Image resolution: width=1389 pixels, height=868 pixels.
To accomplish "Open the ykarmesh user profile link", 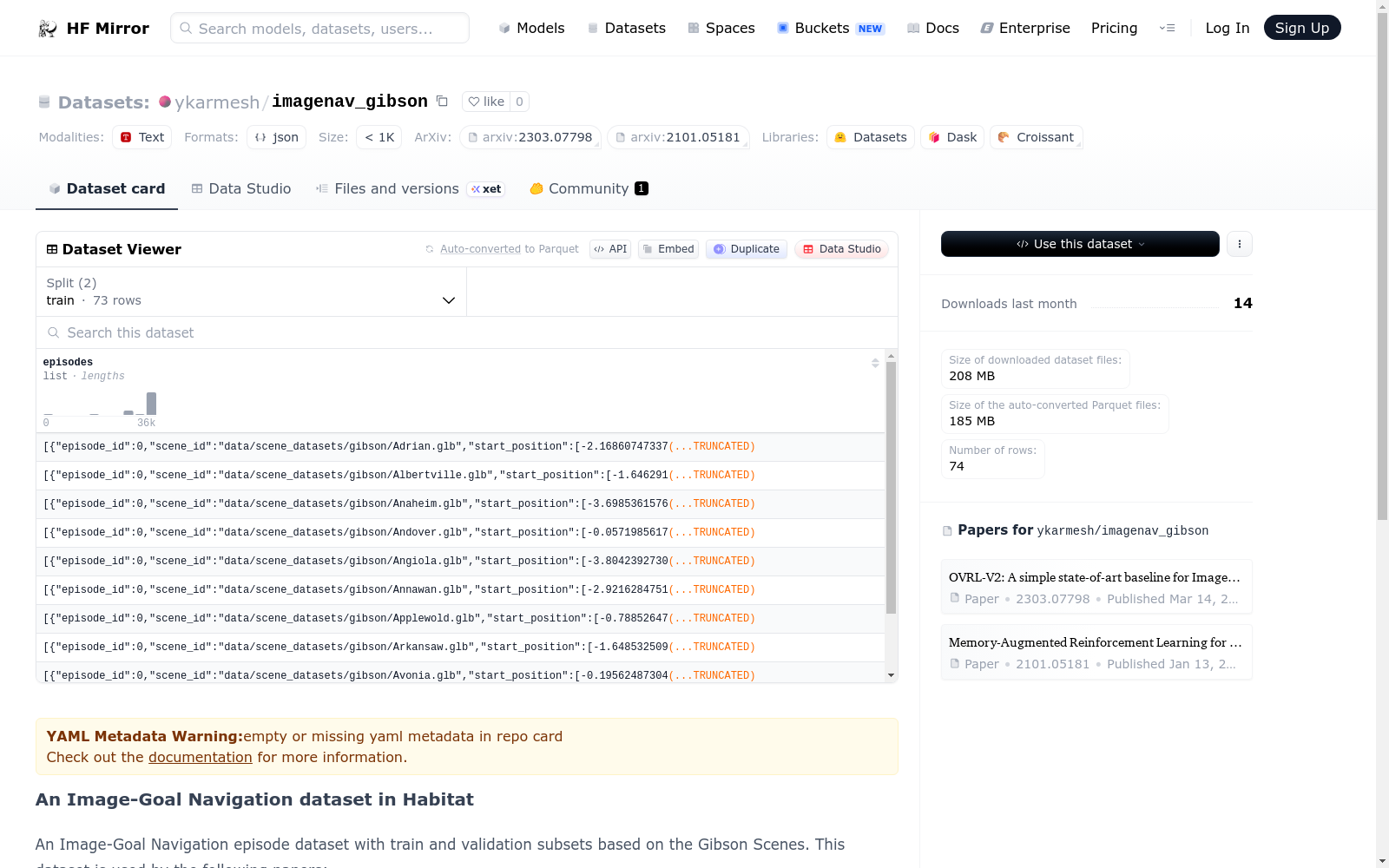I will [217, 102].
